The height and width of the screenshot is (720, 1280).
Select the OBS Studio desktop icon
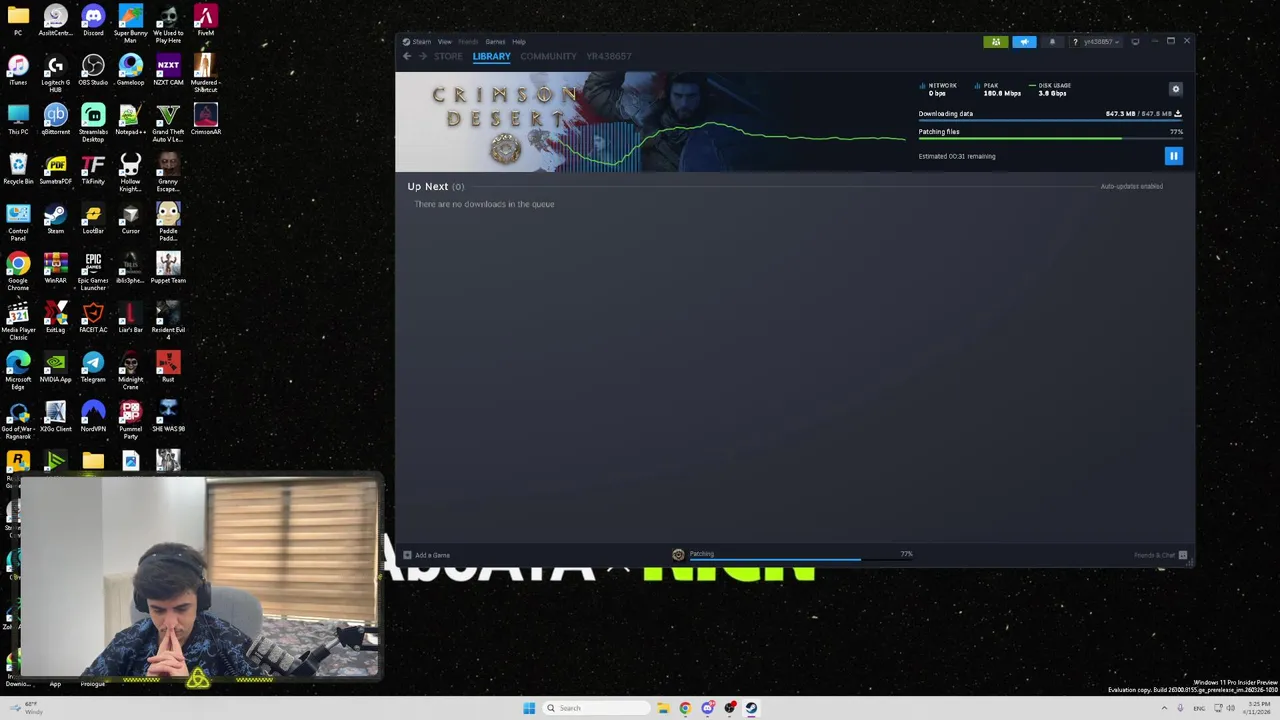(93, 70)
